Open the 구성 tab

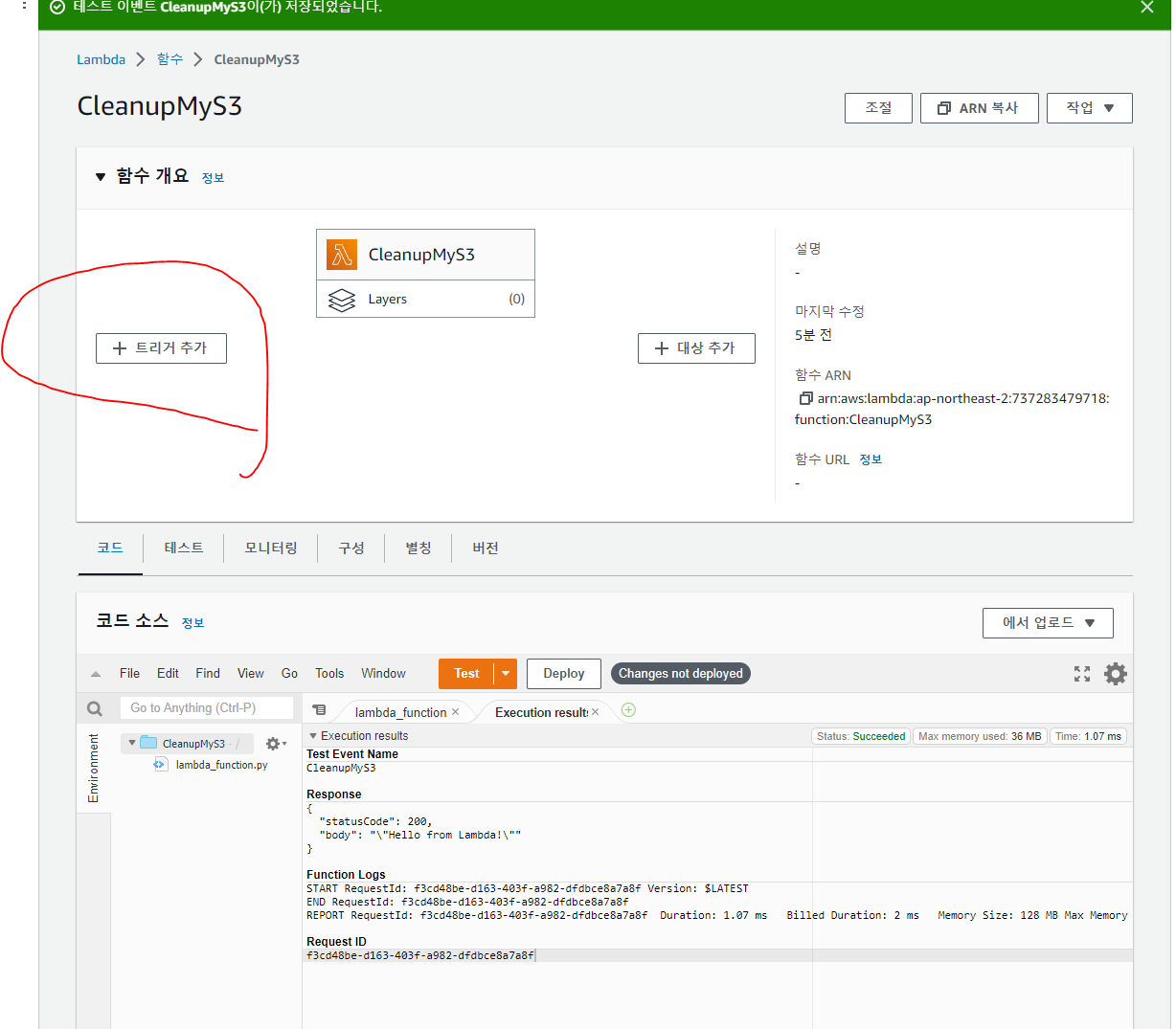351,548
